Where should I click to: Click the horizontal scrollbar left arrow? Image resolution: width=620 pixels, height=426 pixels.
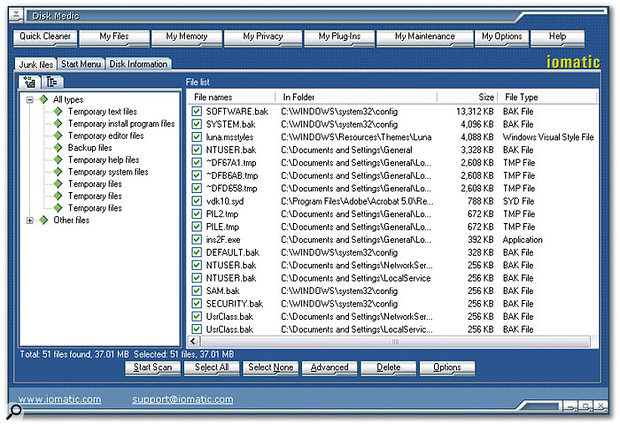tap(193, 341)
